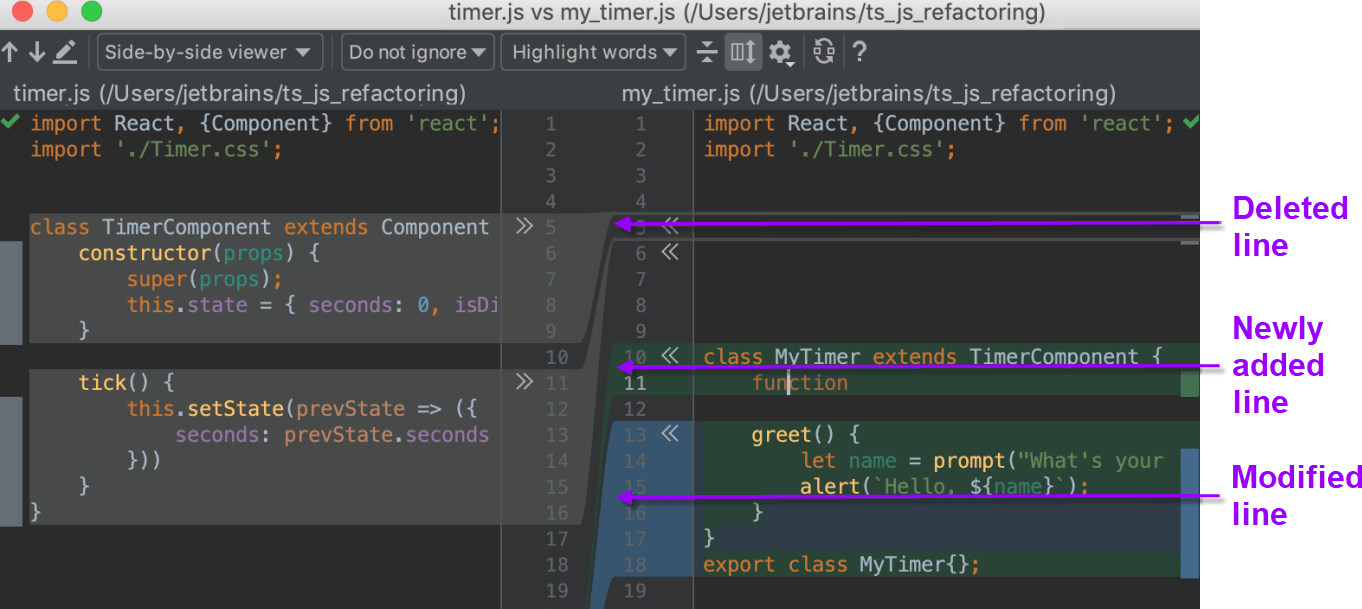Image resolution: width=1362 pixels, height=609 pixels.
Task: Click the collapse unchanged fragments icon
Action: coord(708,52)
